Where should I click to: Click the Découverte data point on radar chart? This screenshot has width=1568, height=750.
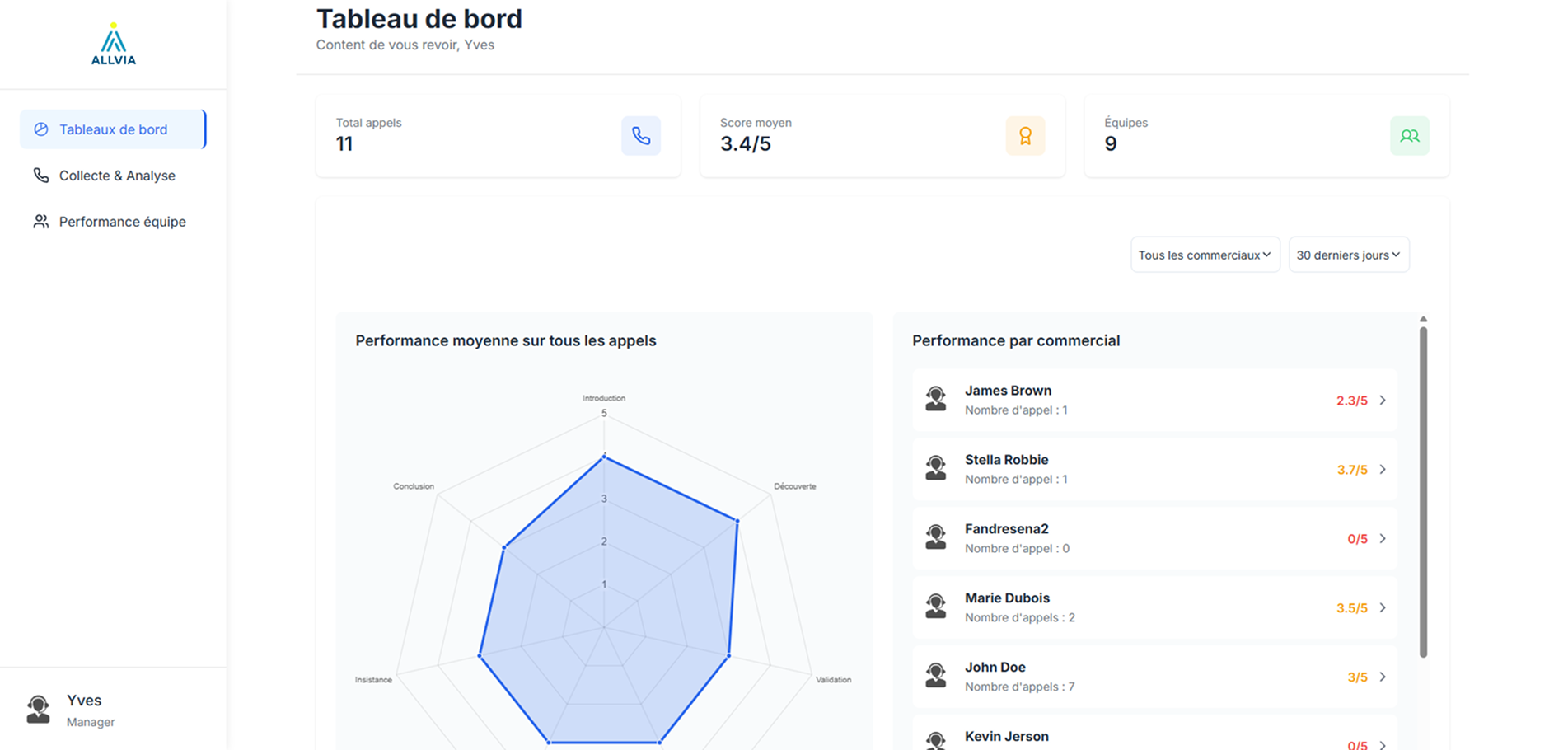737,521
